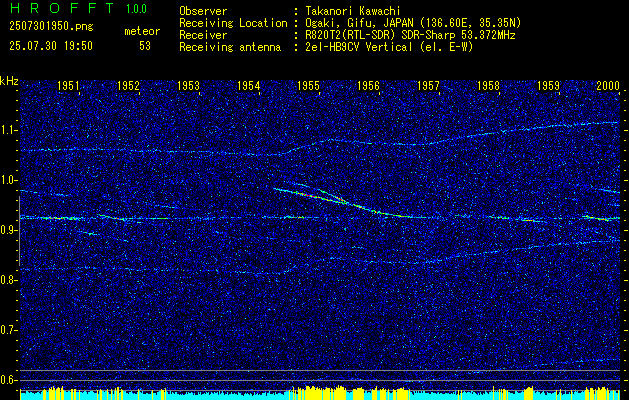Click the 1958 time marker

pos(489,86)
